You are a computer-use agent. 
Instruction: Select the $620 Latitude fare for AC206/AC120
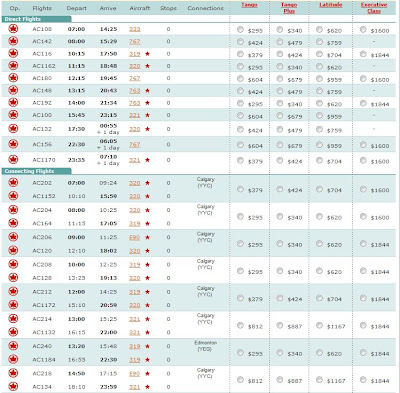pos(319,244)
